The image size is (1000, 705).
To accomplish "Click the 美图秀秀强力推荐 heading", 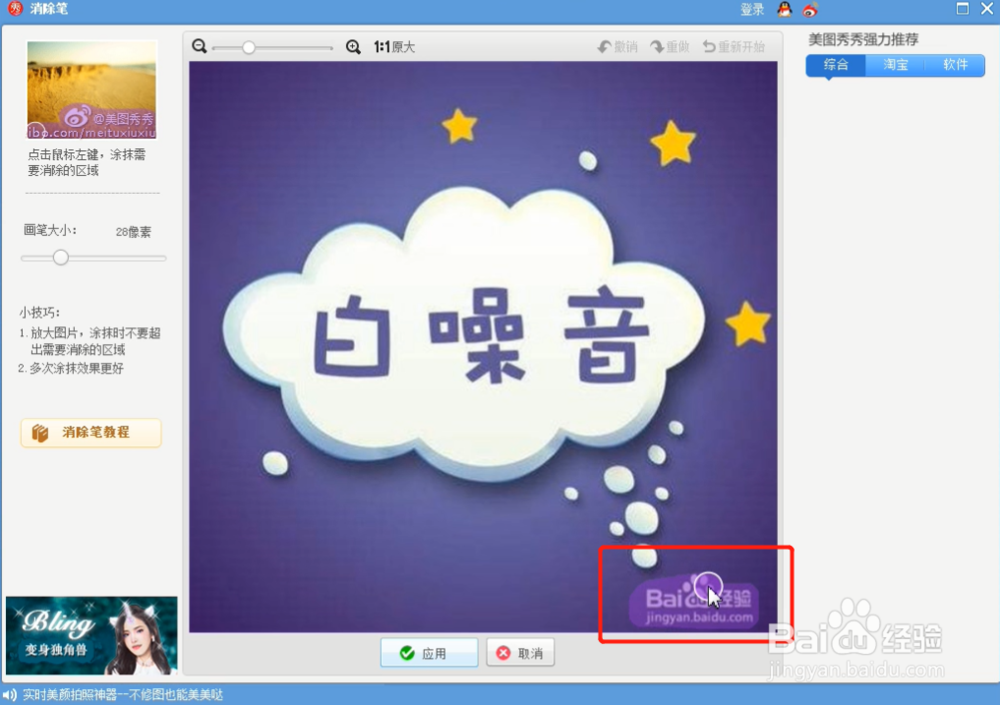I will (864, 40).
